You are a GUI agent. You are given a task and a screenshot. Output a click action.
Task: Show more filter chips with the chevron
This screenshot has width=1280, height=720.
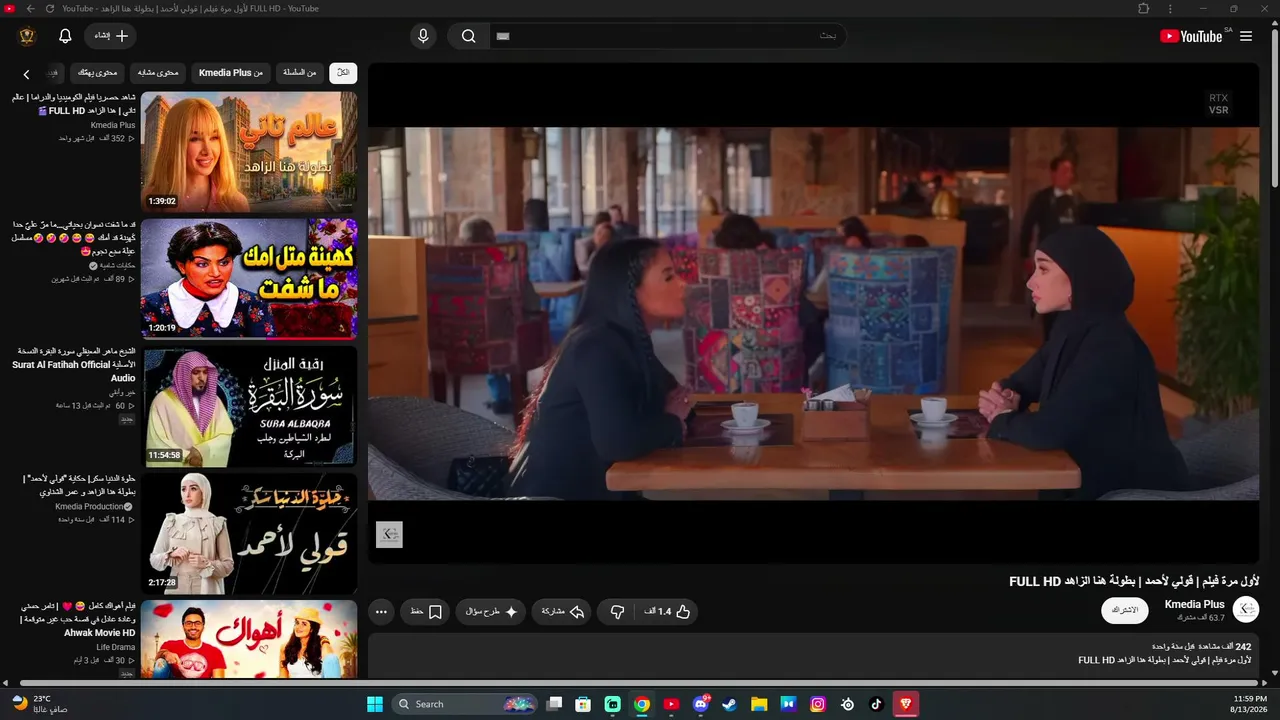pos(27,74)
